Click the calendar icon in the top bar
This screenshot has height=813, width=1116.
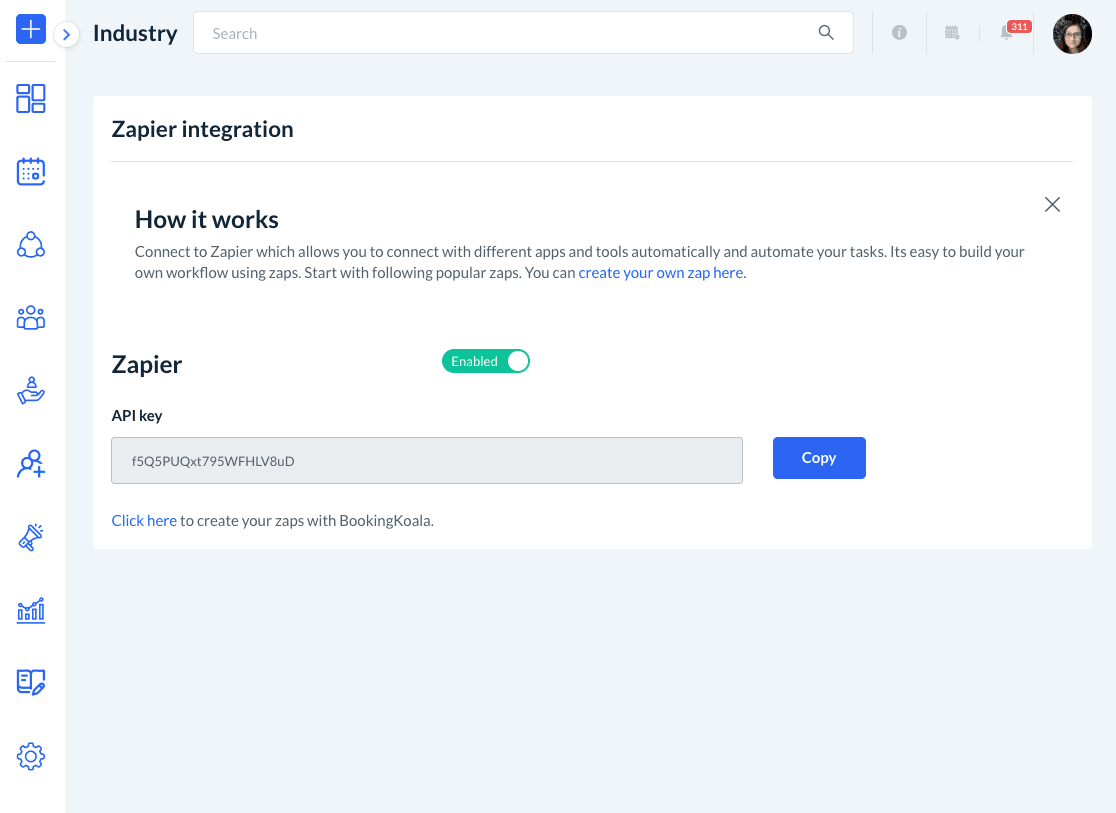[x=952, y=33]
